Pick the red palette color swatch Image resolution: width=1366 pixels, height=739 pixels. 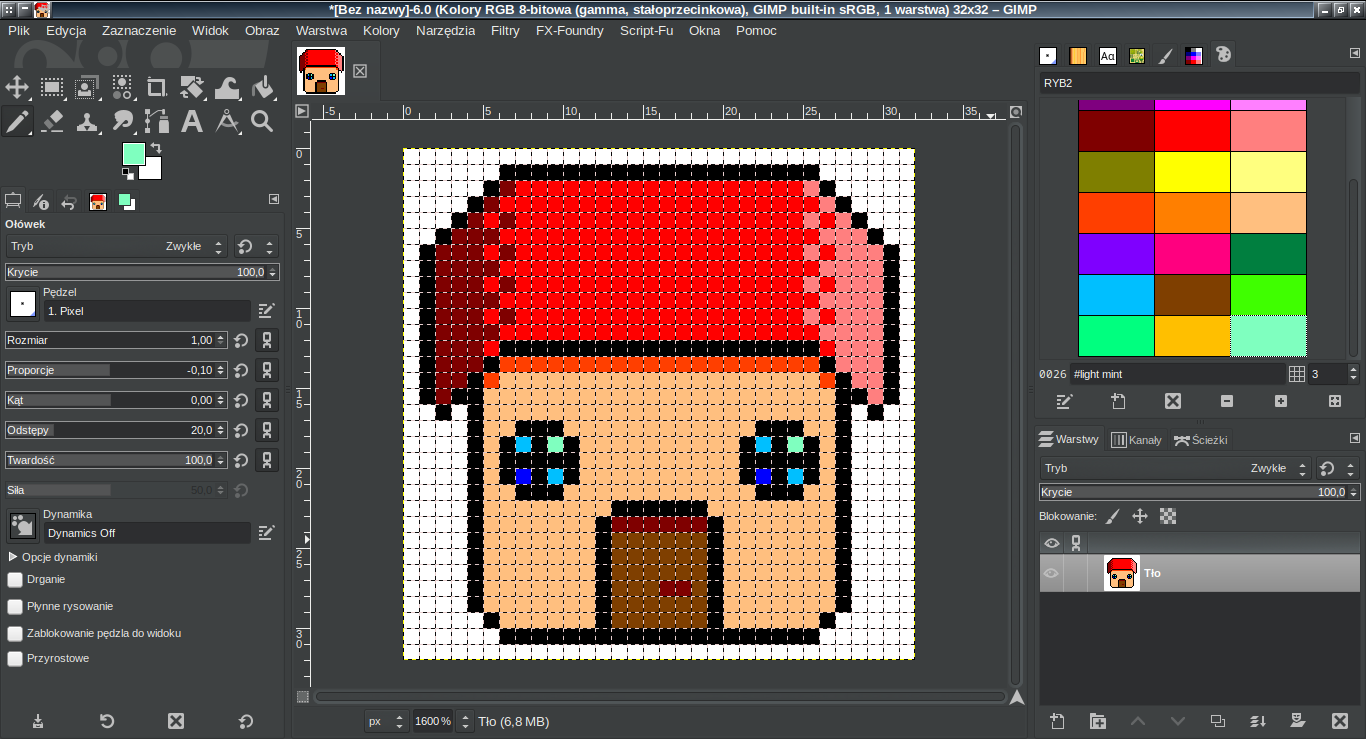click(x=1192, y=131)
